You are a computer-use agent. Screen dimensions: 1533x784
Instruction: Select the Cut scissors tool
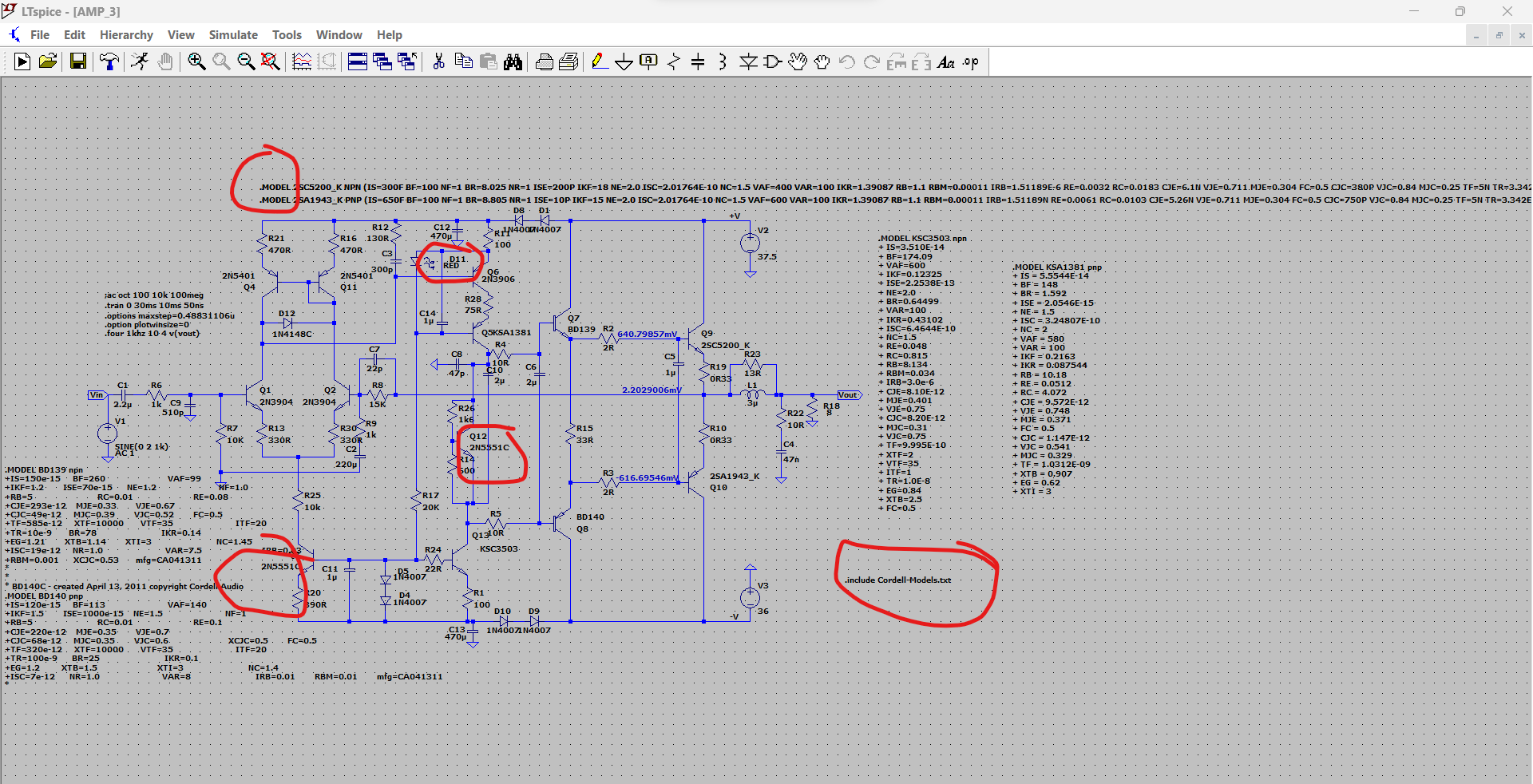click(438, 61)
